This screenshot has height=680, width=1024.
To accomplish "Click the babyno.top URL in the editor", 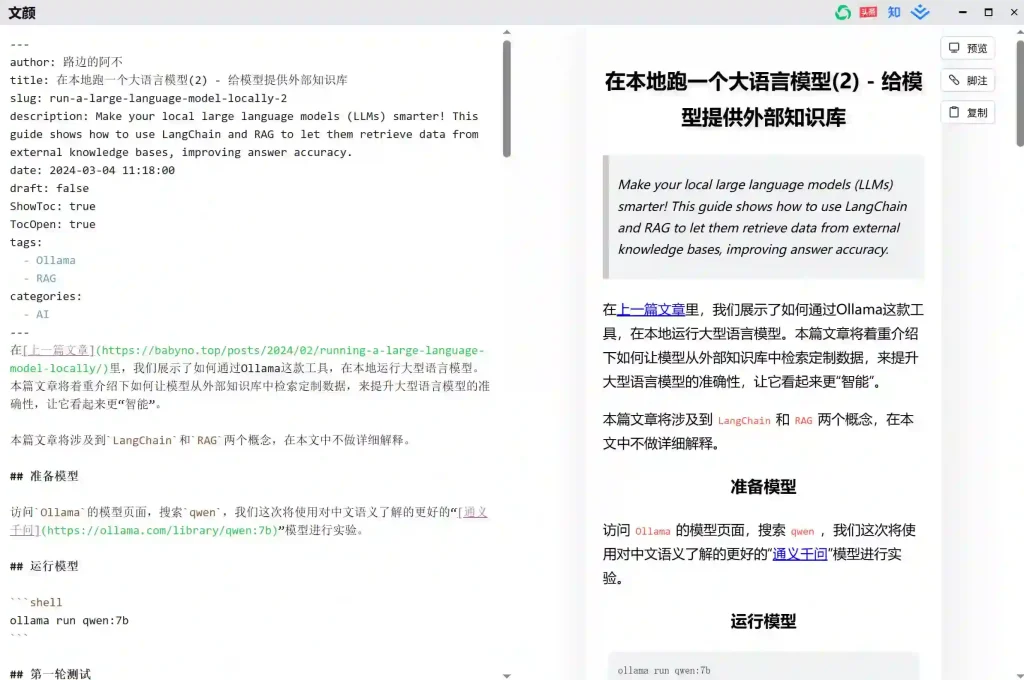I will click(x=247, y=359).
